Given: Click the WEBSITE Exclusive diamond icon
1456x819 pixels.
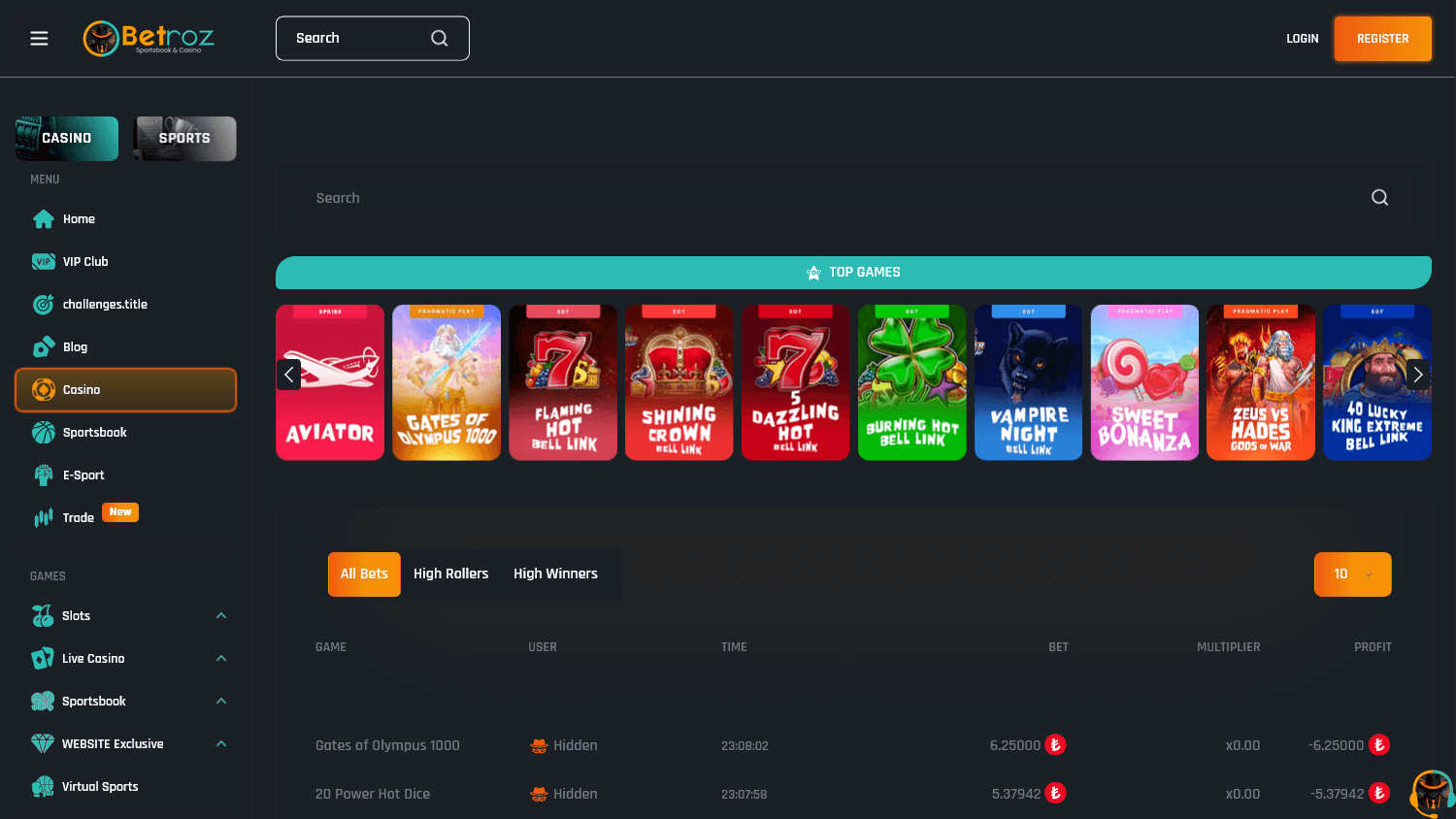Looking at the screenshot, I should pyautogui.click(x=43, y=744).
